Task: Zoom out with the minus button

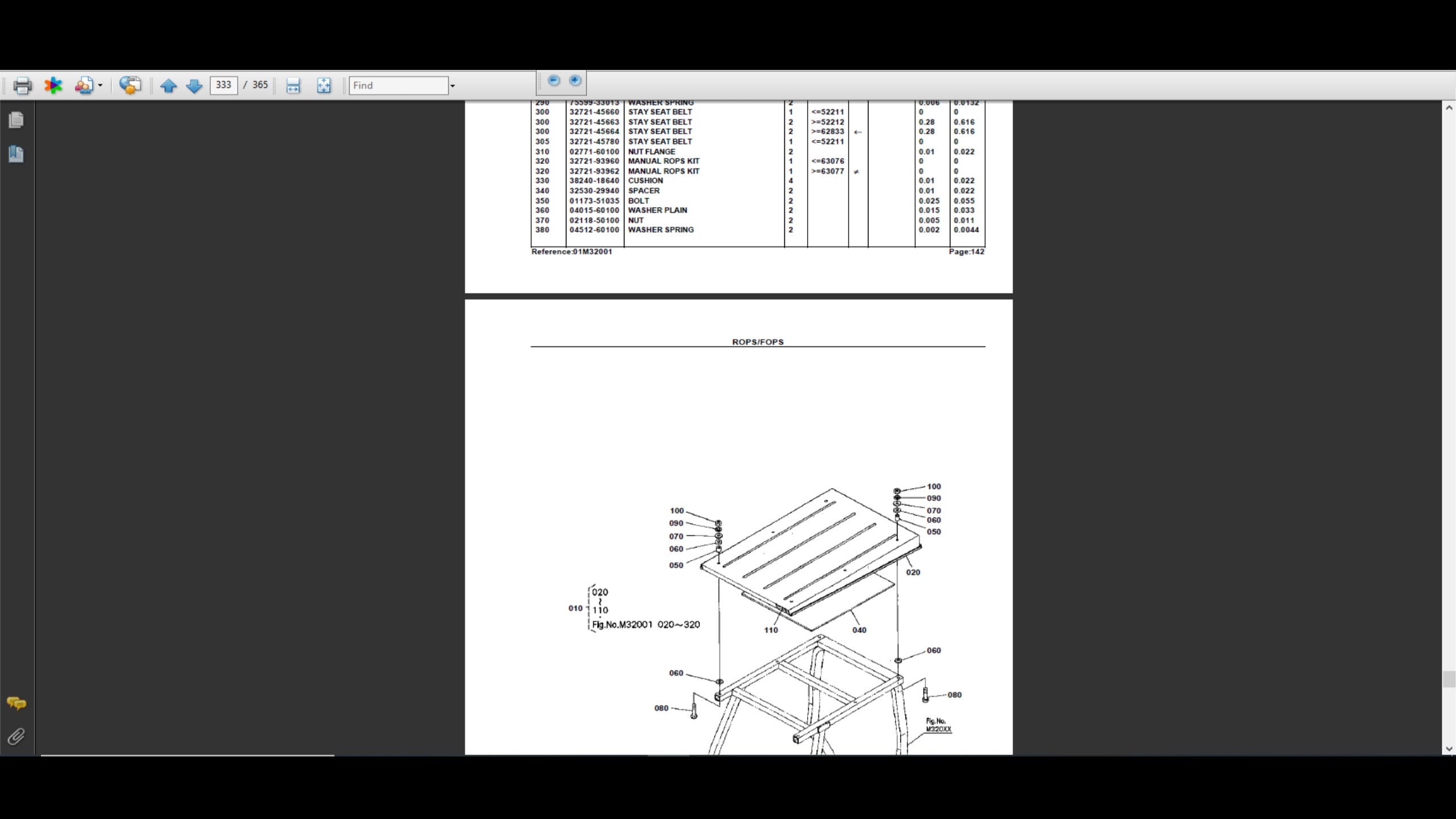Action: click(x=553, y=81)
